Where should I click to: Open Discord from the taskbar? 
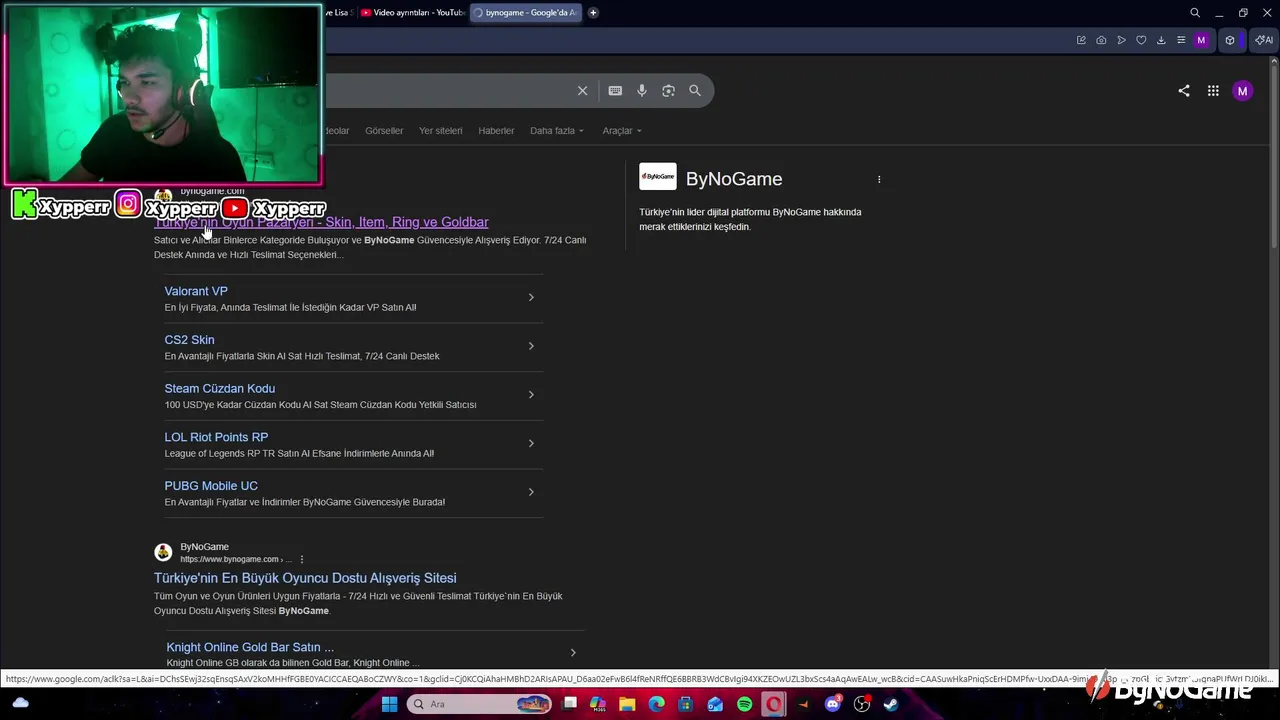(x=833, y=704)
